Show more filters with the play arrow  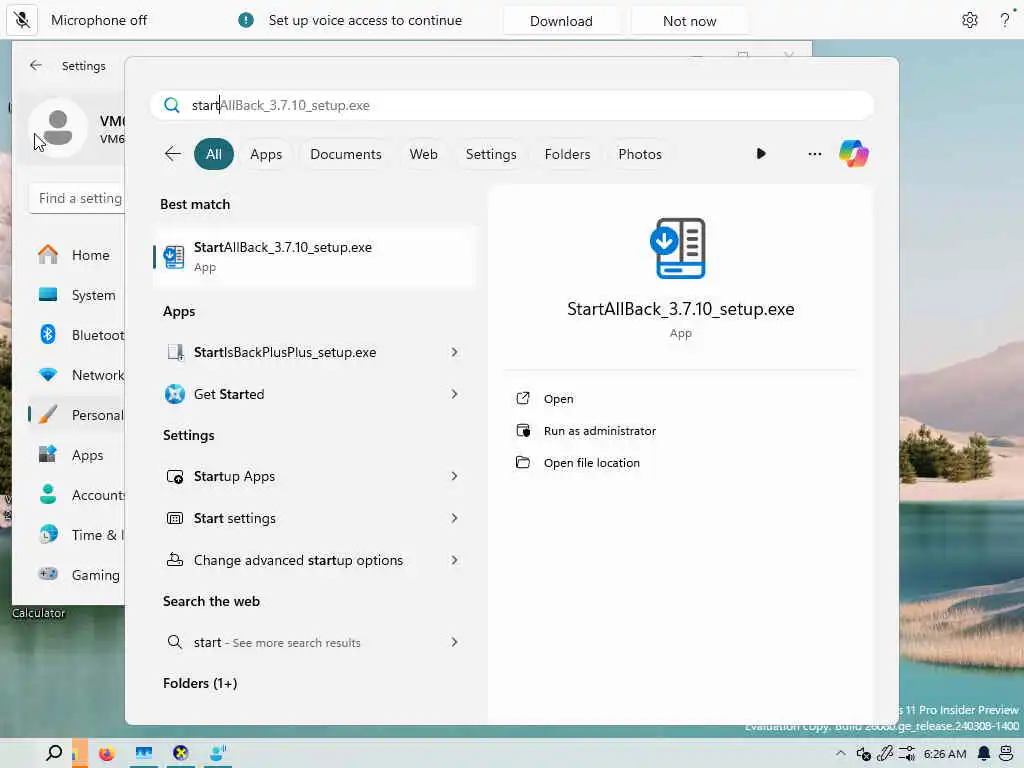click(x=761, y=153)
